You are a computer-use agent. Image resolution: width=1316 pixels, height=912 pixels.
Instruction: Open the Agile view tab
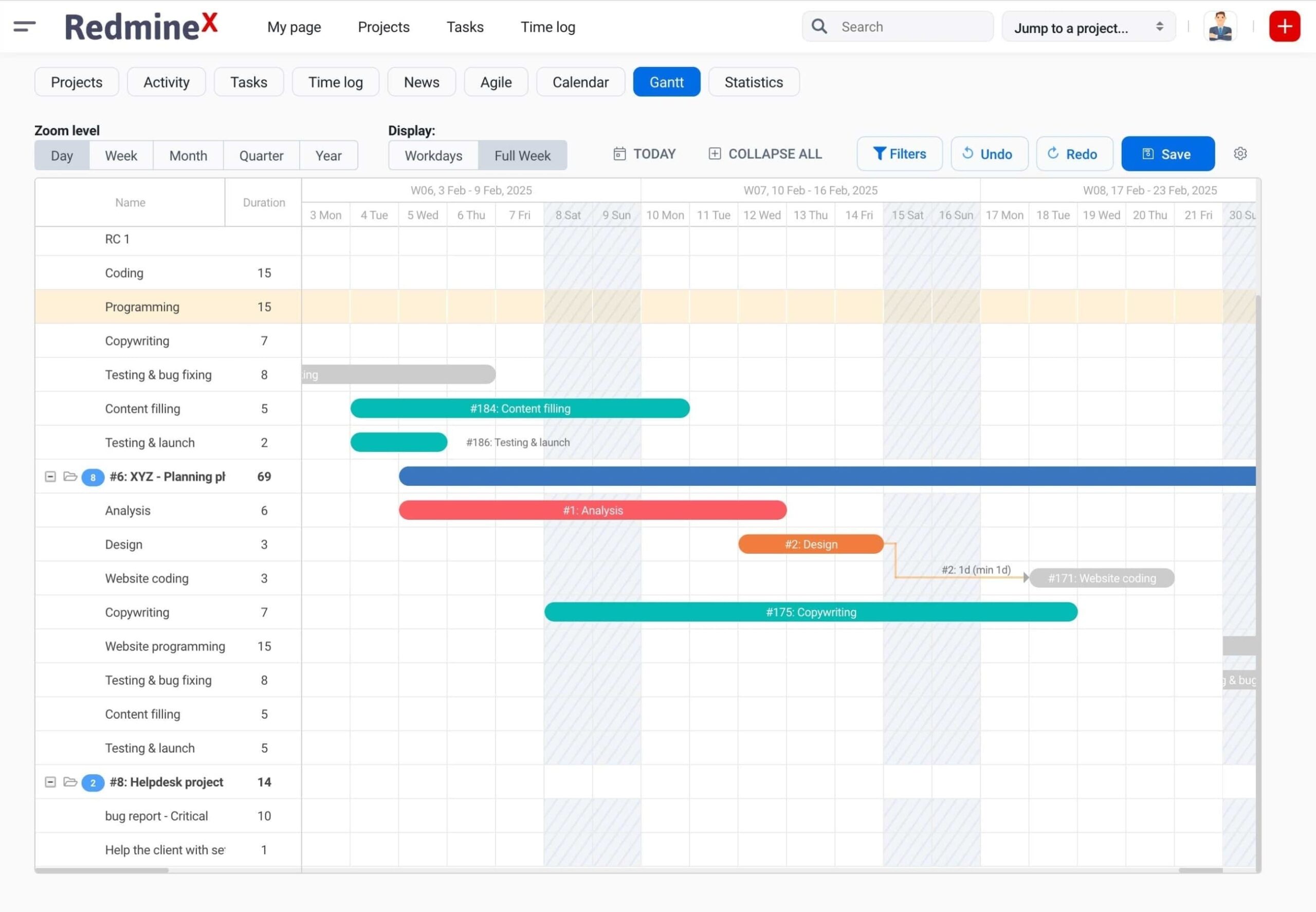pyautogui.click(x=496, y=82)
